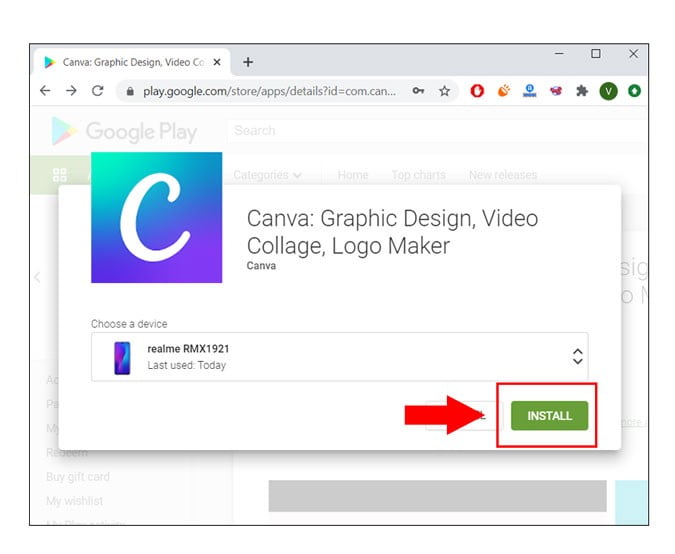
Task: Open the Extensions puzzle piece menu
Action: [x=581, y=91]
